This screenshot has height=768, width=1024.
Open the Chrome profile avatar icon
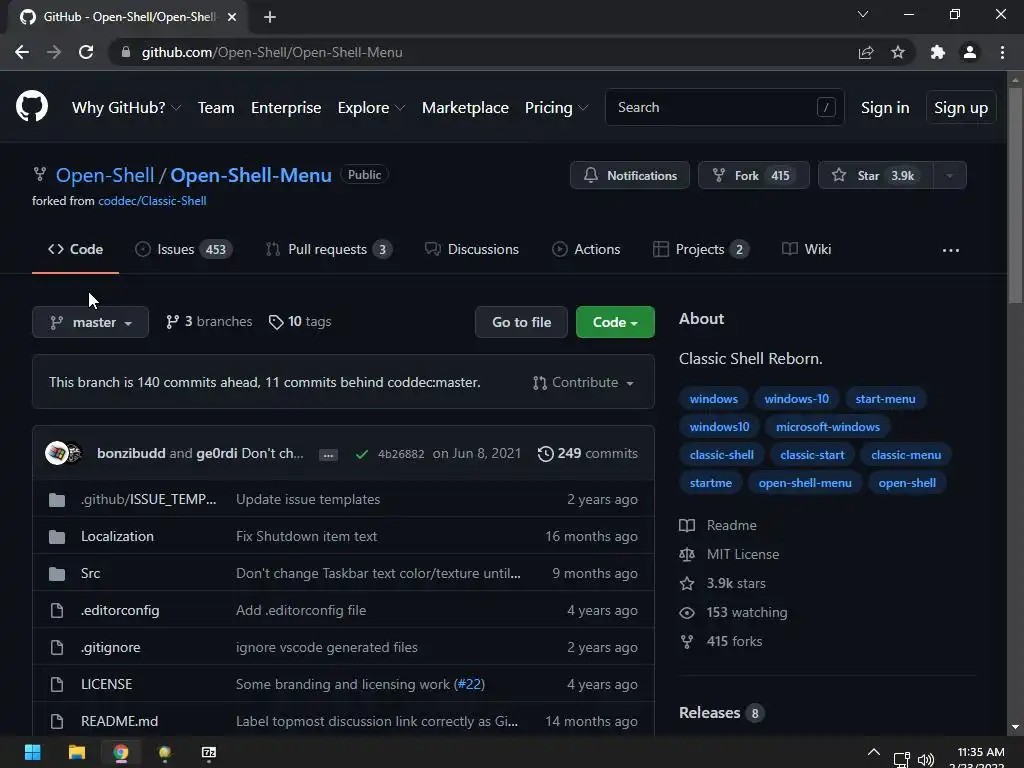pyautogui.click(x=970, y=52)
